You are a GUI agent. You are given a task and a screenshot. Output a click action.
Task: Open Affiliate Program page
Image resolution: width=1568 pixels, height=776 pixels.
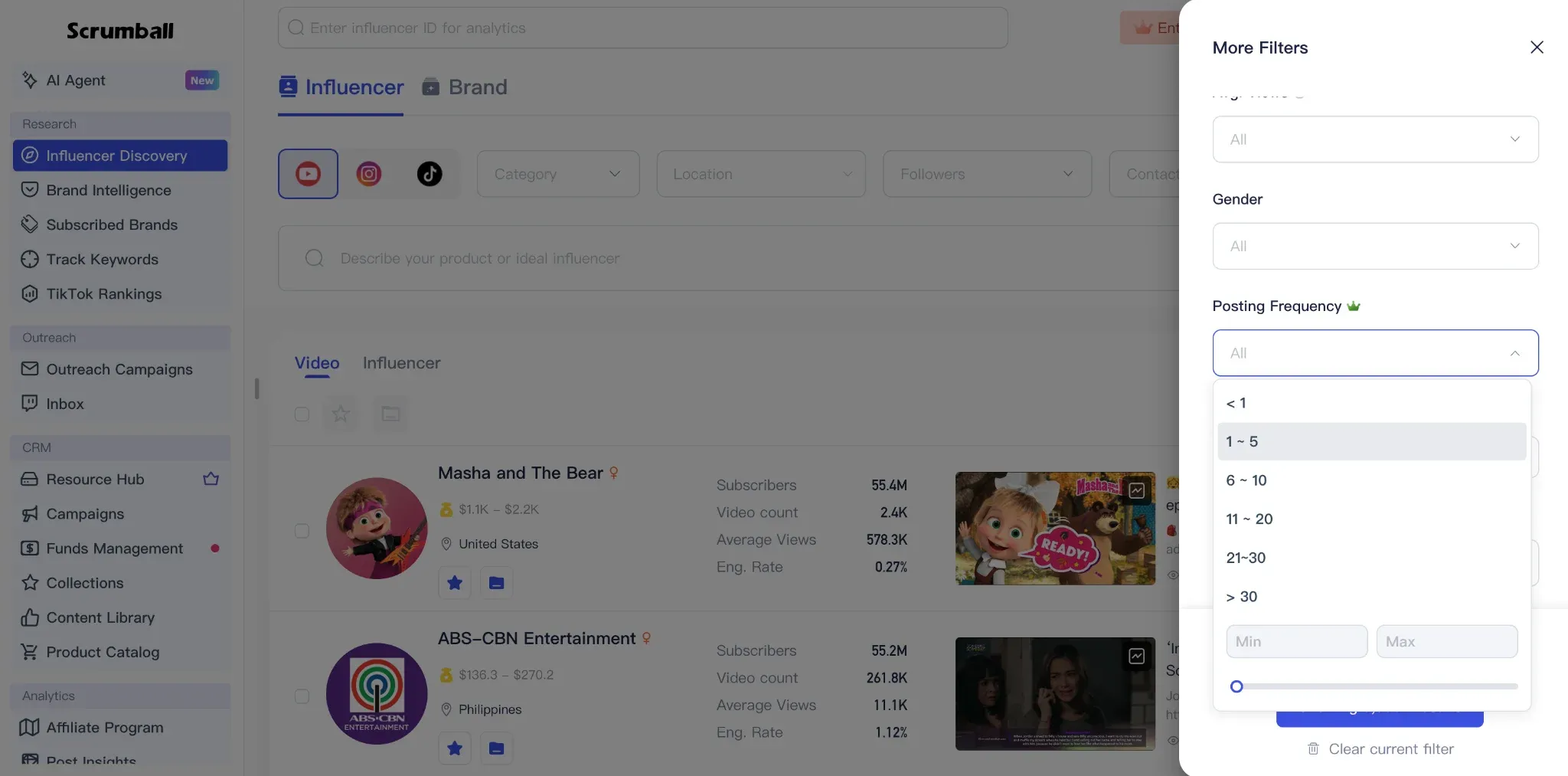tap(120, 728)
